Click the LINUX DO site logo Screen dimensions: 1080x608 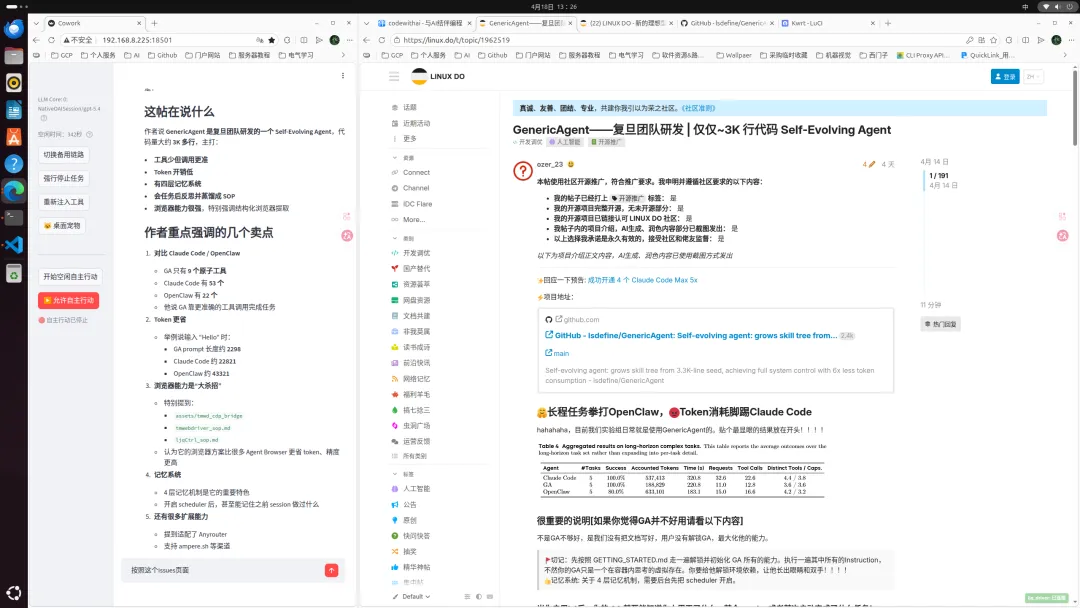click(x=438, y=76)
